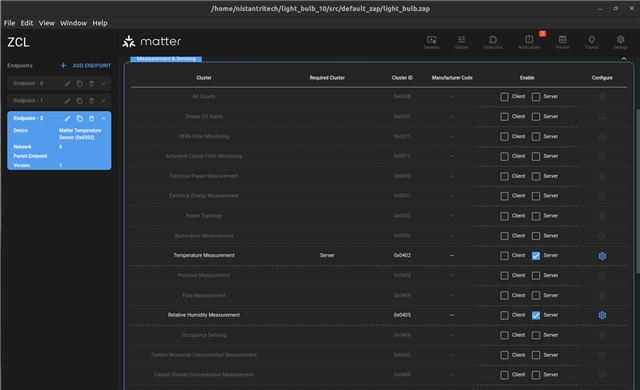Click cluster ID 0x0402
The image size is (640, 390).
coord(402,255)
